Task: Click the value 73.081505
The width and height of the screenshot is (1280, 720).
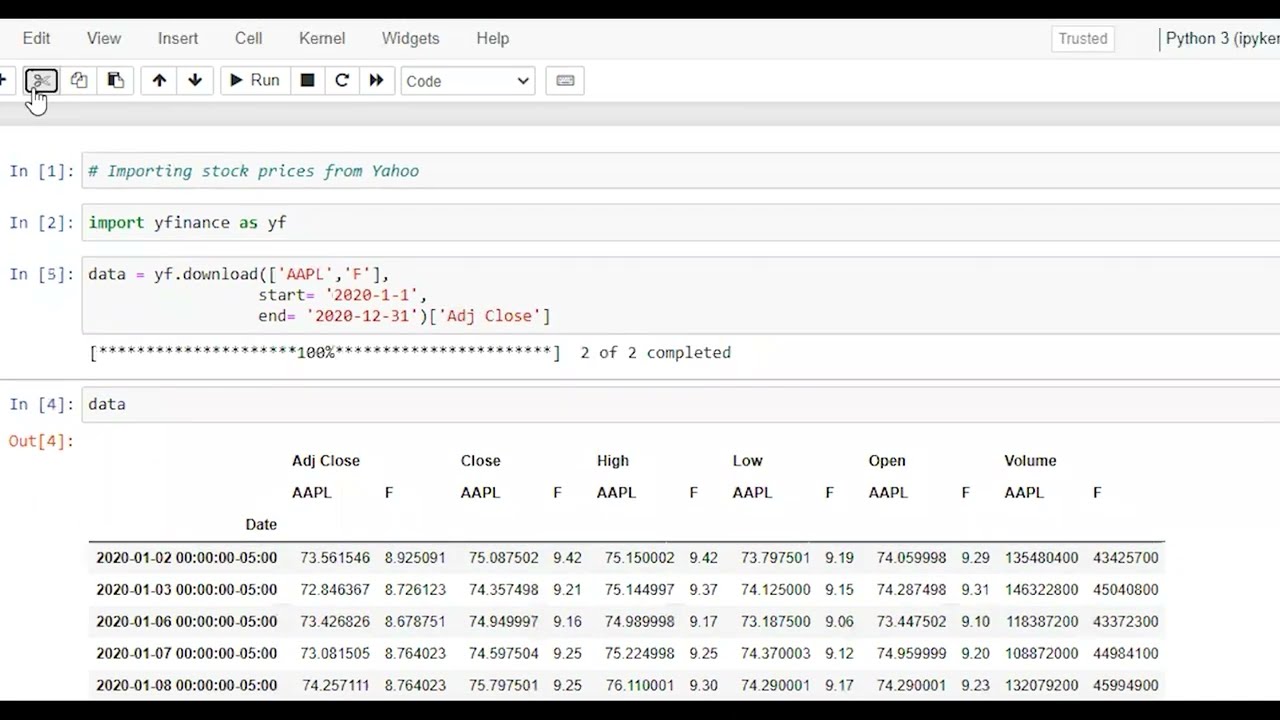Action: click(335, 653)
